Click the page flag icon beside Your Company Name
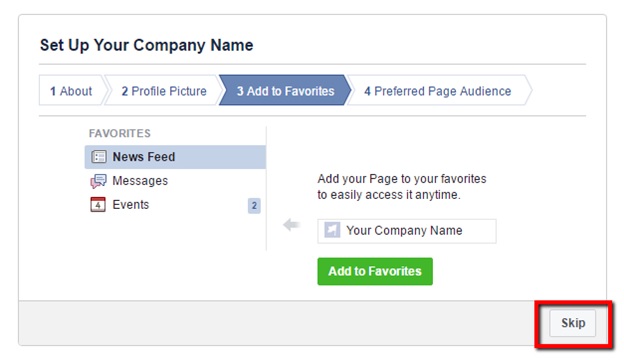This screenshot has width=624, height=360. [332, 230]
